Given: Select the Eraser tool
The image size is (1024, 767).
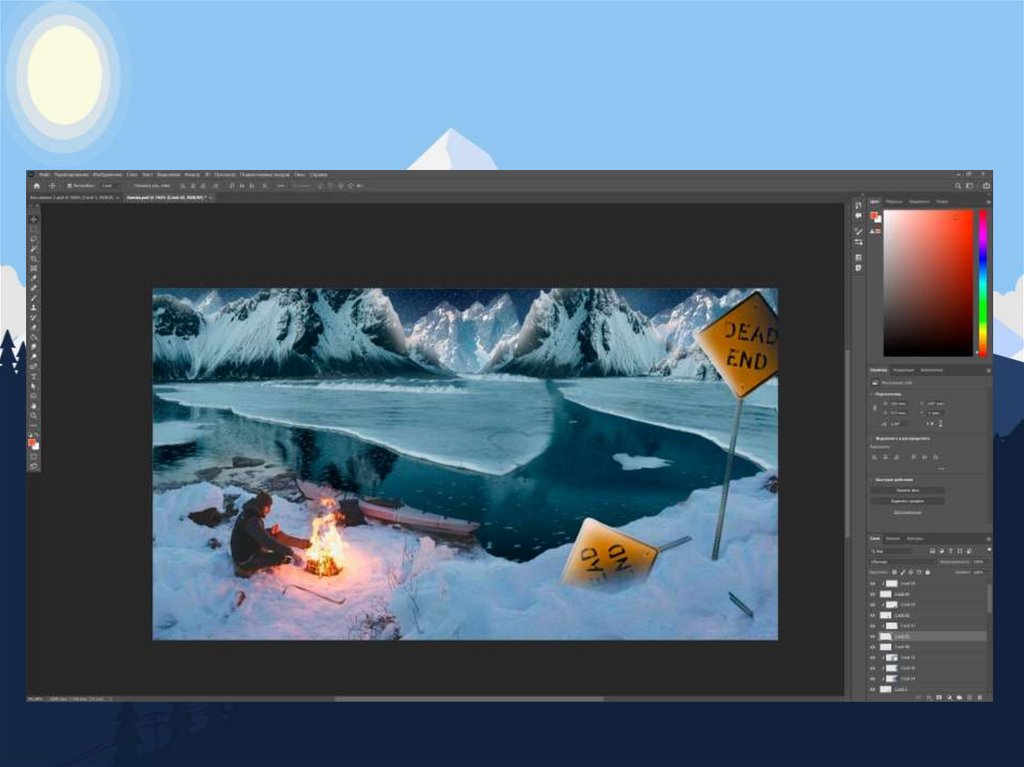Looking at the screenshot, I should [x=34, y=327].
